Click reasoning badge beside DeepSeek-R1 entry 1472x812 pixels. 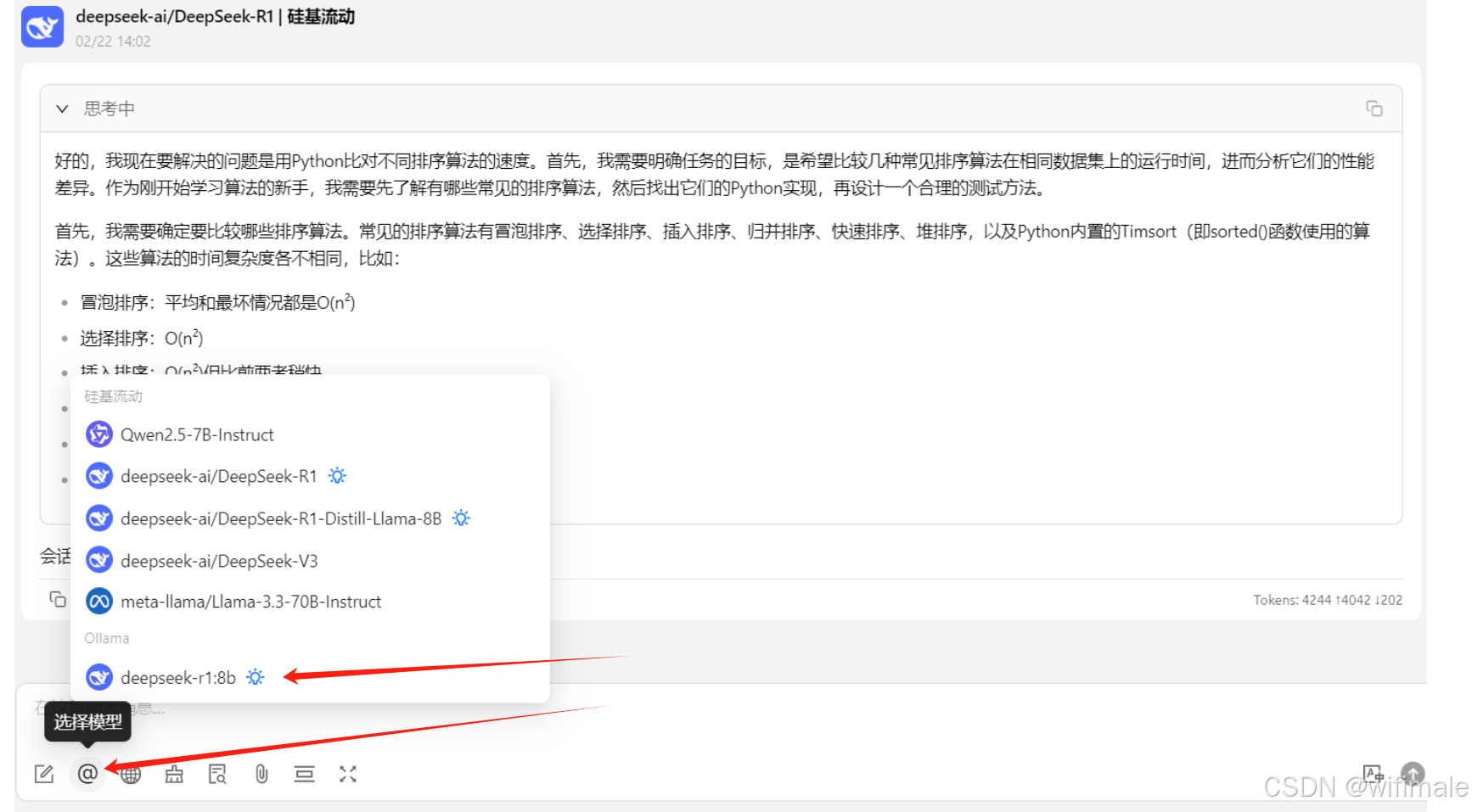[x=337, y=476]
